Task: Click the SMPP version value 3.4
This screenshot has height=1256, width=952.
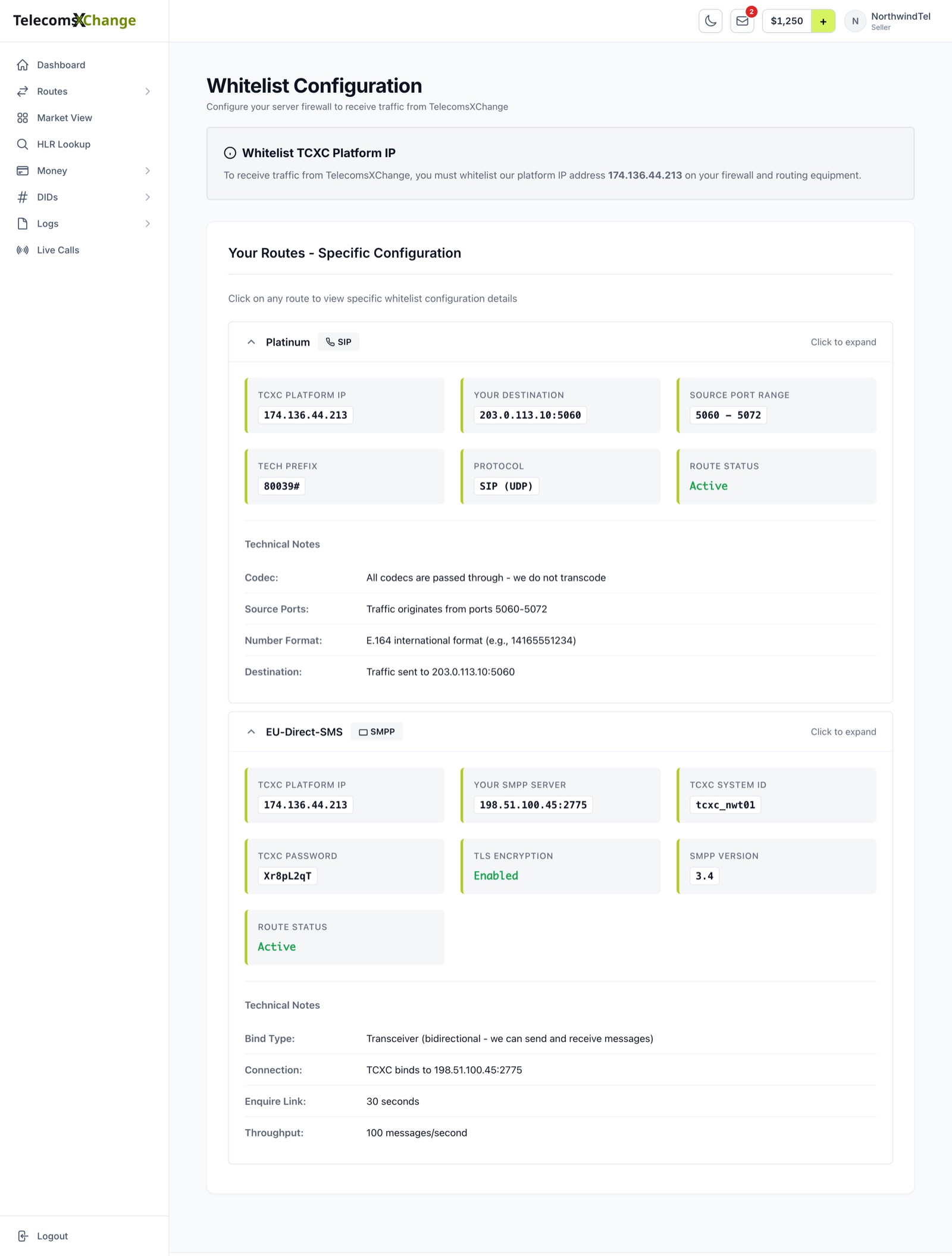Action: [x=704, y=876]
